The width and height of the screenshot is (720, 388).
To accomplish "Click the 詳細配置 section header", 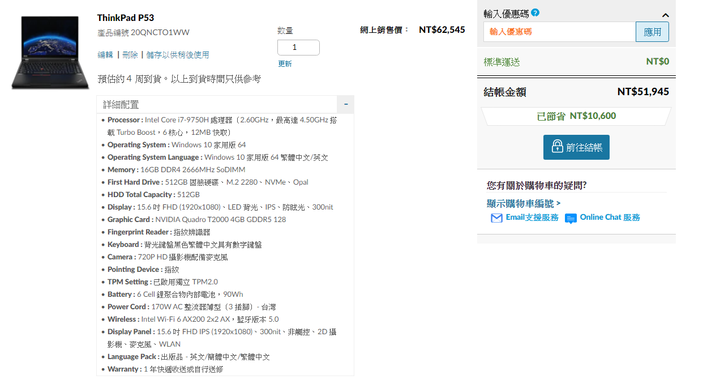I will click(x=217, y=104).
